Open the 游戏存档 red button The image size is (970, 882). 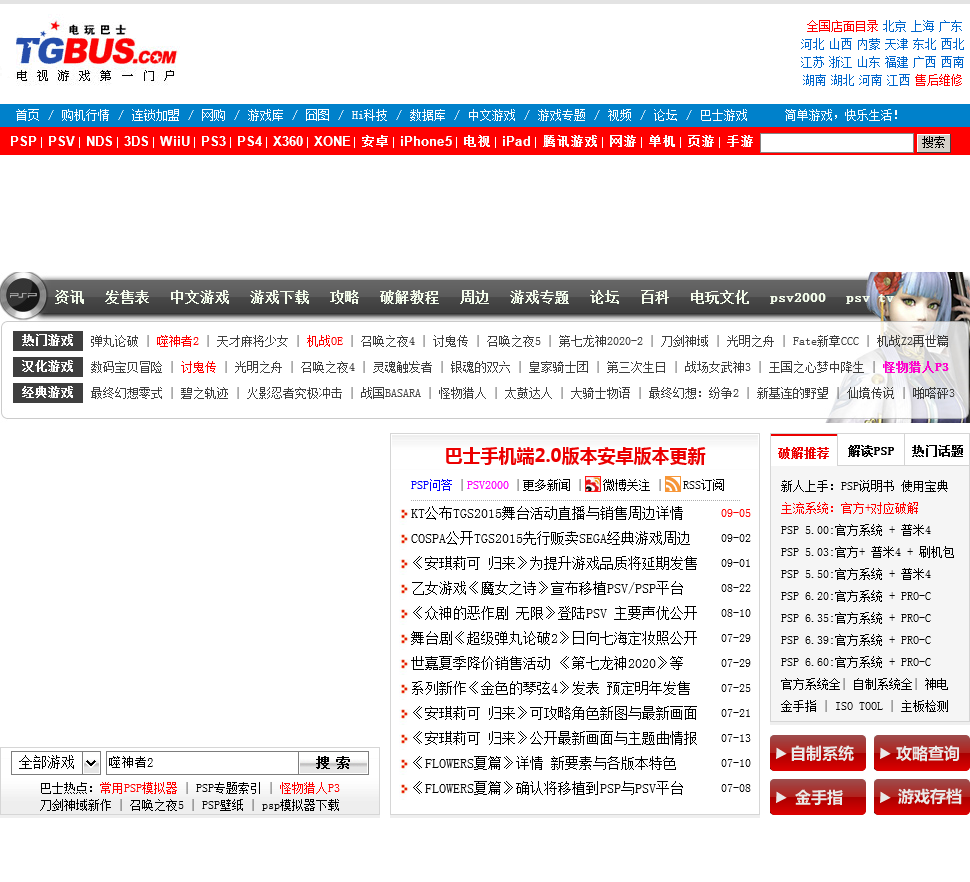[922, 797]
